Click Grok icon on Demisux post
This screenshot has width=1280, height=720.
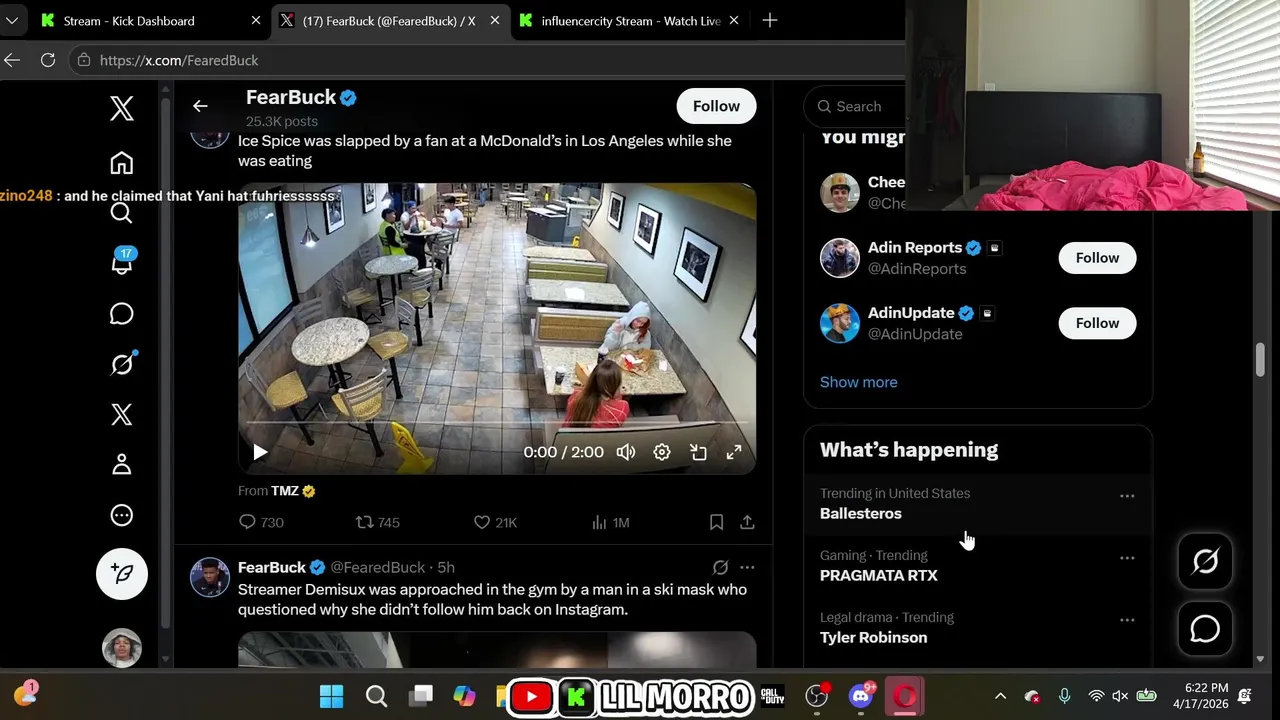720,567
